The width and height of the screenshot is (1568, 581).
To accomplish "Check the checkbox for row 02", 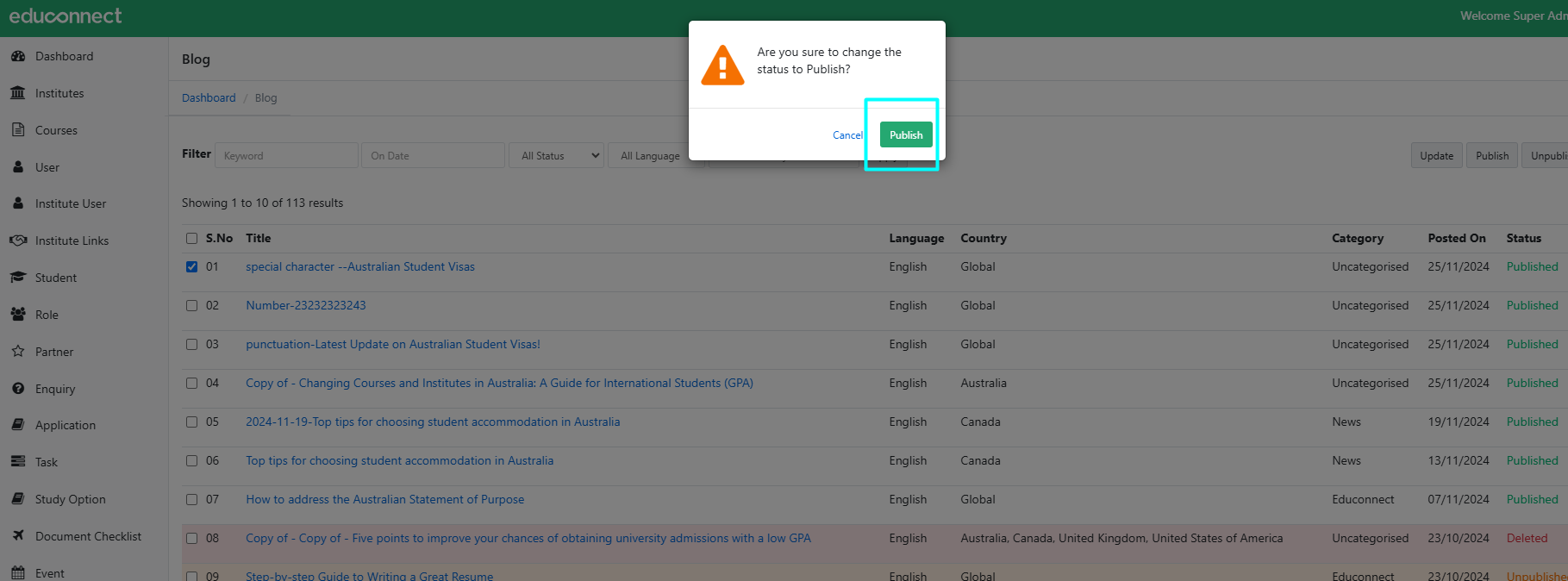I will pos(191,305).
